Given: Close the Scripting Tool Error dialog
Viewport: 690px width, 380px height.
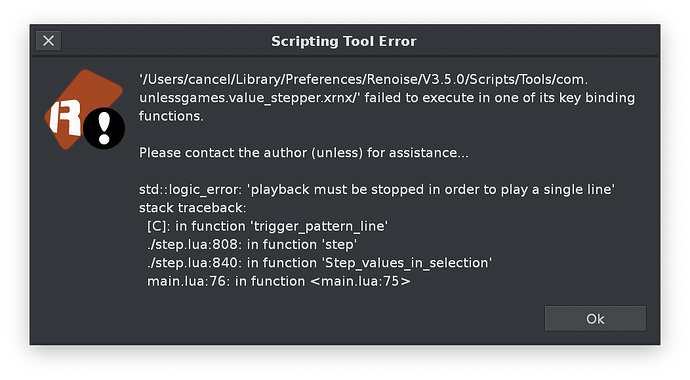Looking at the screenshot, I should coord(48,41).
